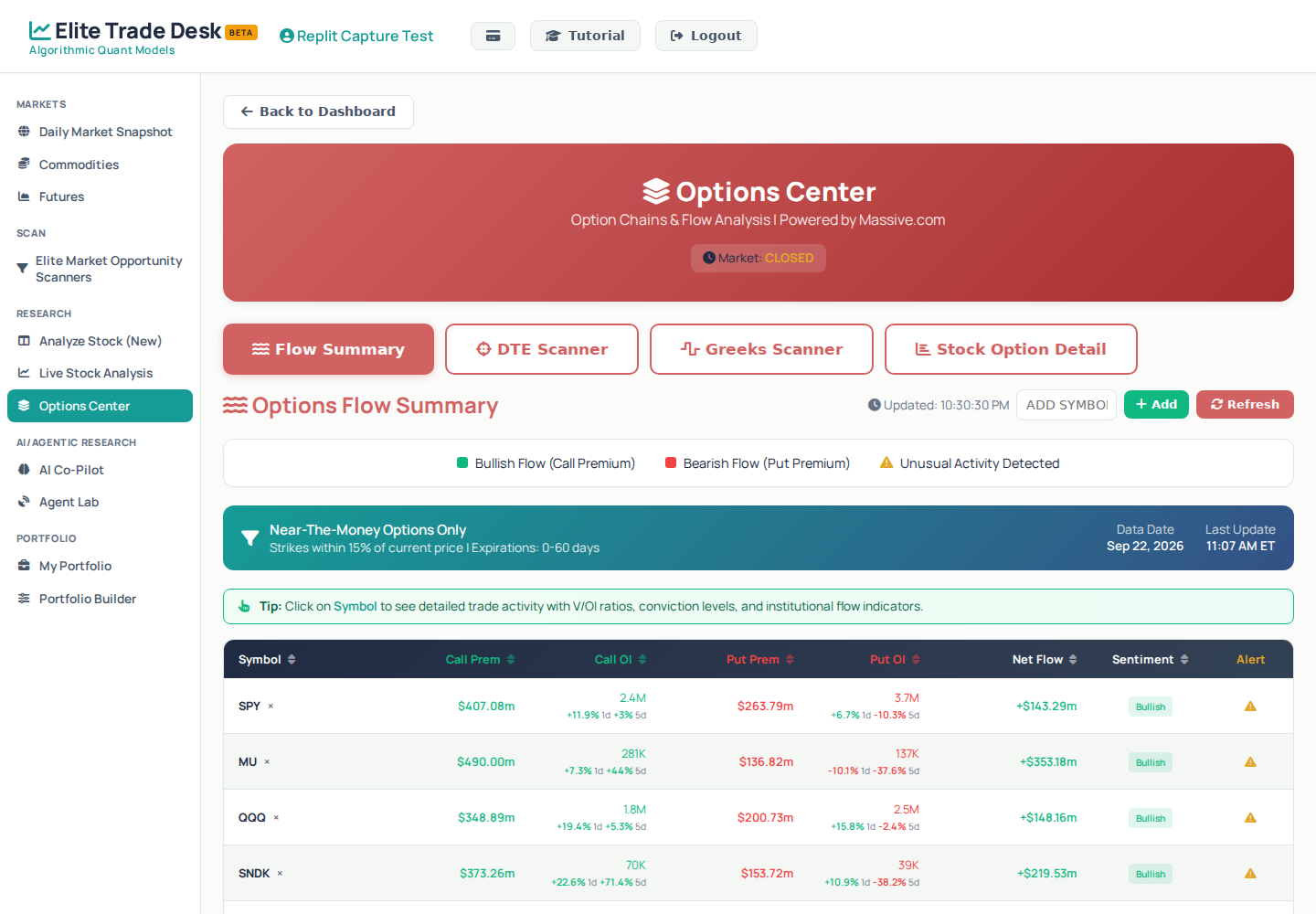1316x914 pixels.
Task: Sort by Call OI column
Action: coord(621,659)
